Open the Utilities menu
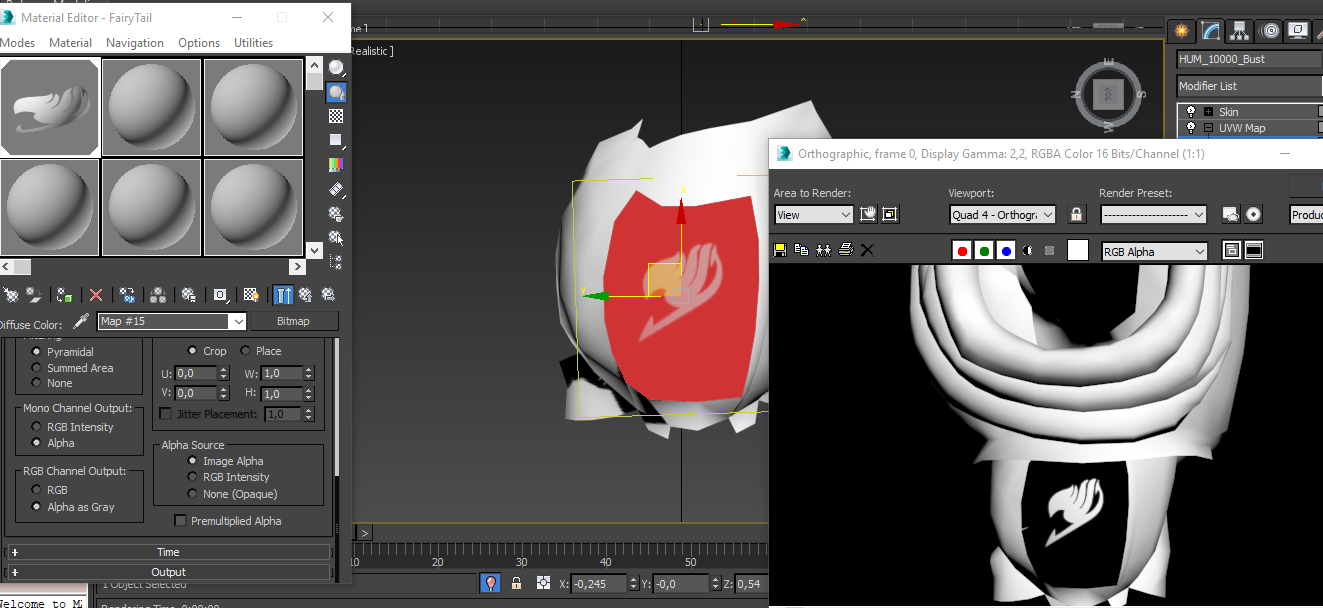 254,43
